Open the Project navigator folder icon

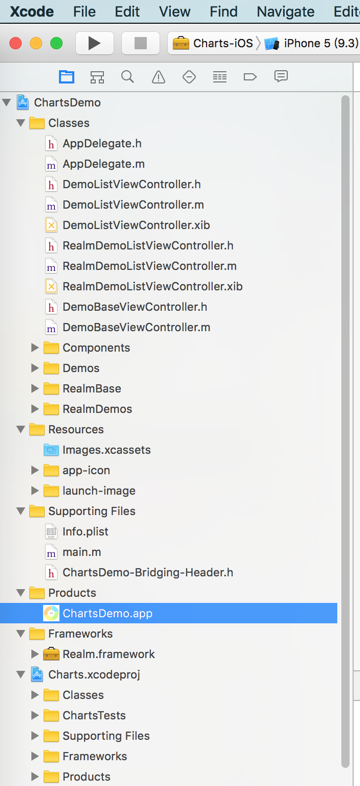[66, 77]
